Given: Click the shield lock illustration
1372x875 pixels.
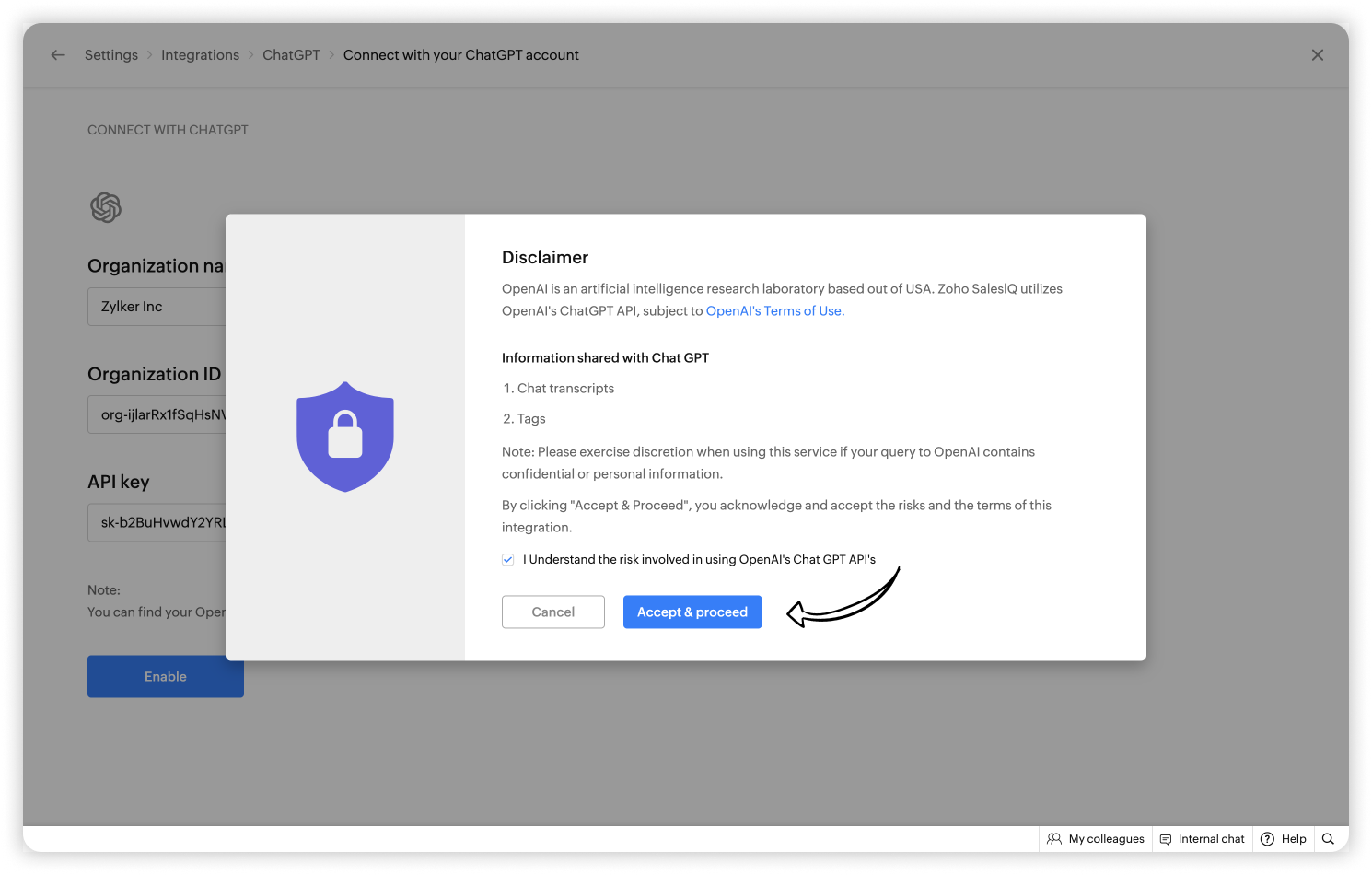Looking at the screenshot, I should pyautogui.click(x=345, y=437).
